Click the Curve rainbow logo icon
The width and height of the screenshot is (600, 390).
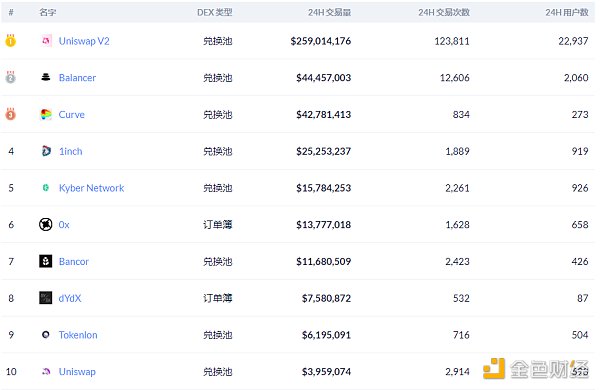(46, 114)
